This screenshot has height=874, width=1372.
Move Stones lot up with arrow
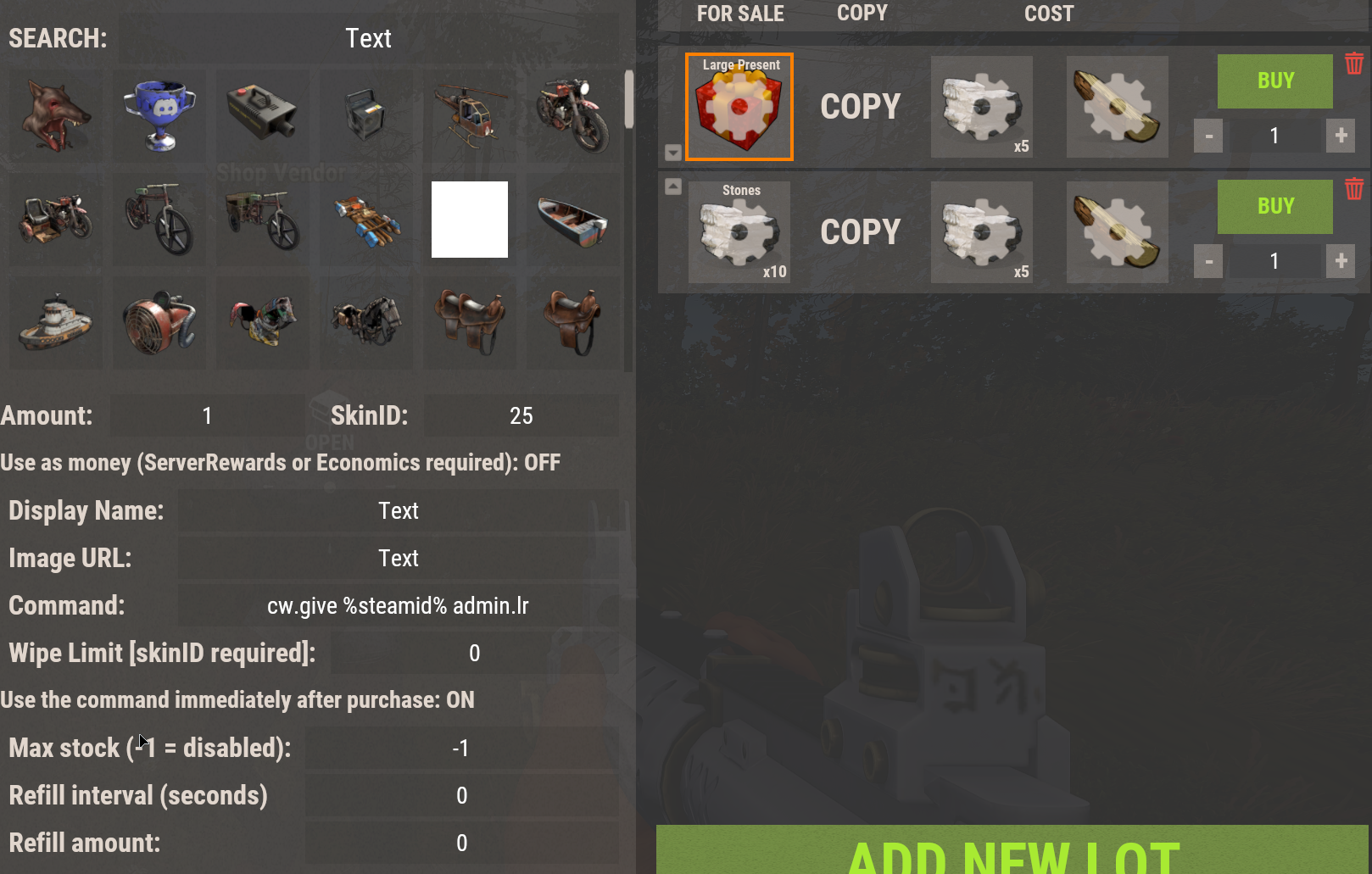tap(673, 186)
